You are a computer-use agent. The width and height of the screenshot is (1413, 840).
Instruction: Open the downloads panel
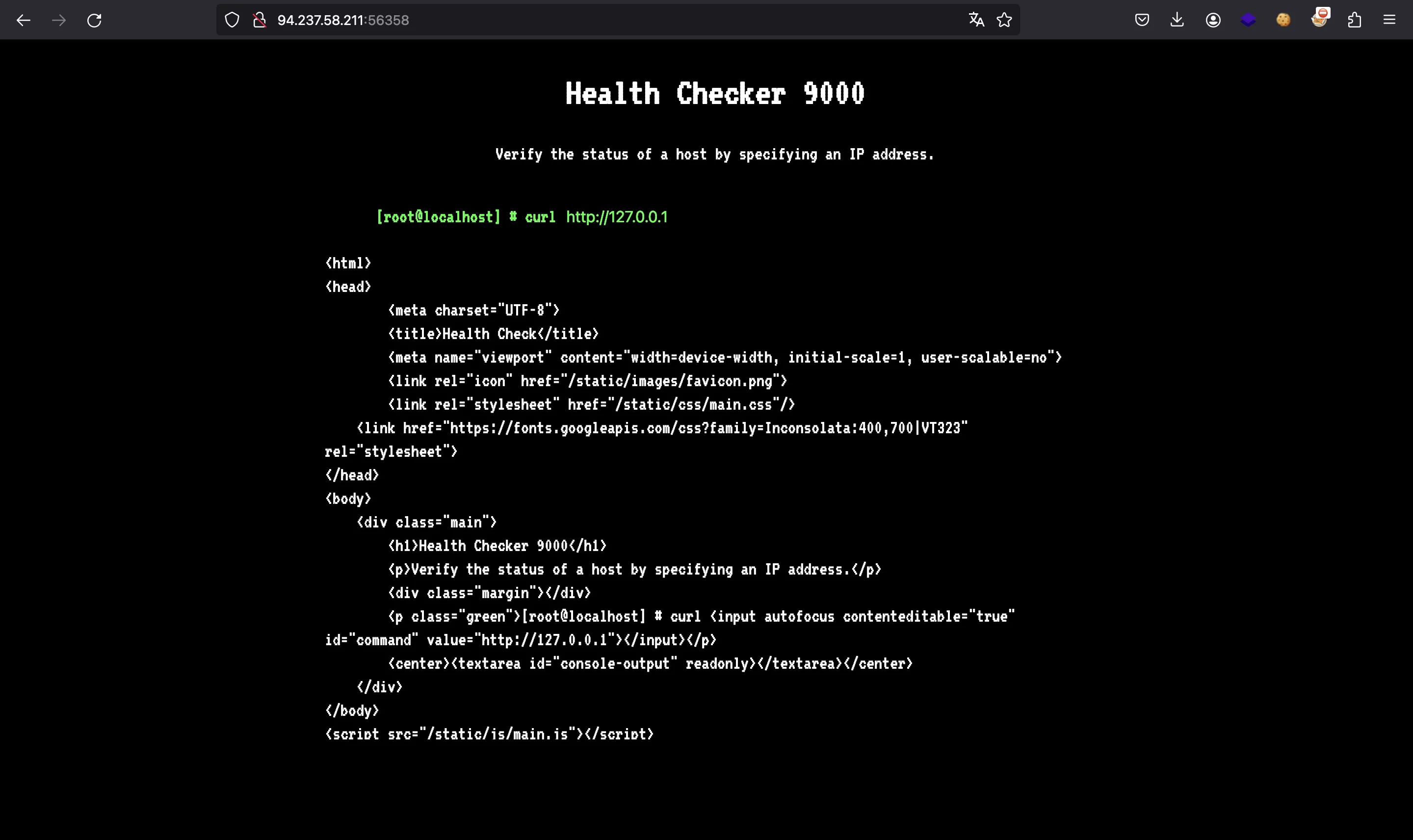(x=1177, y=21)
